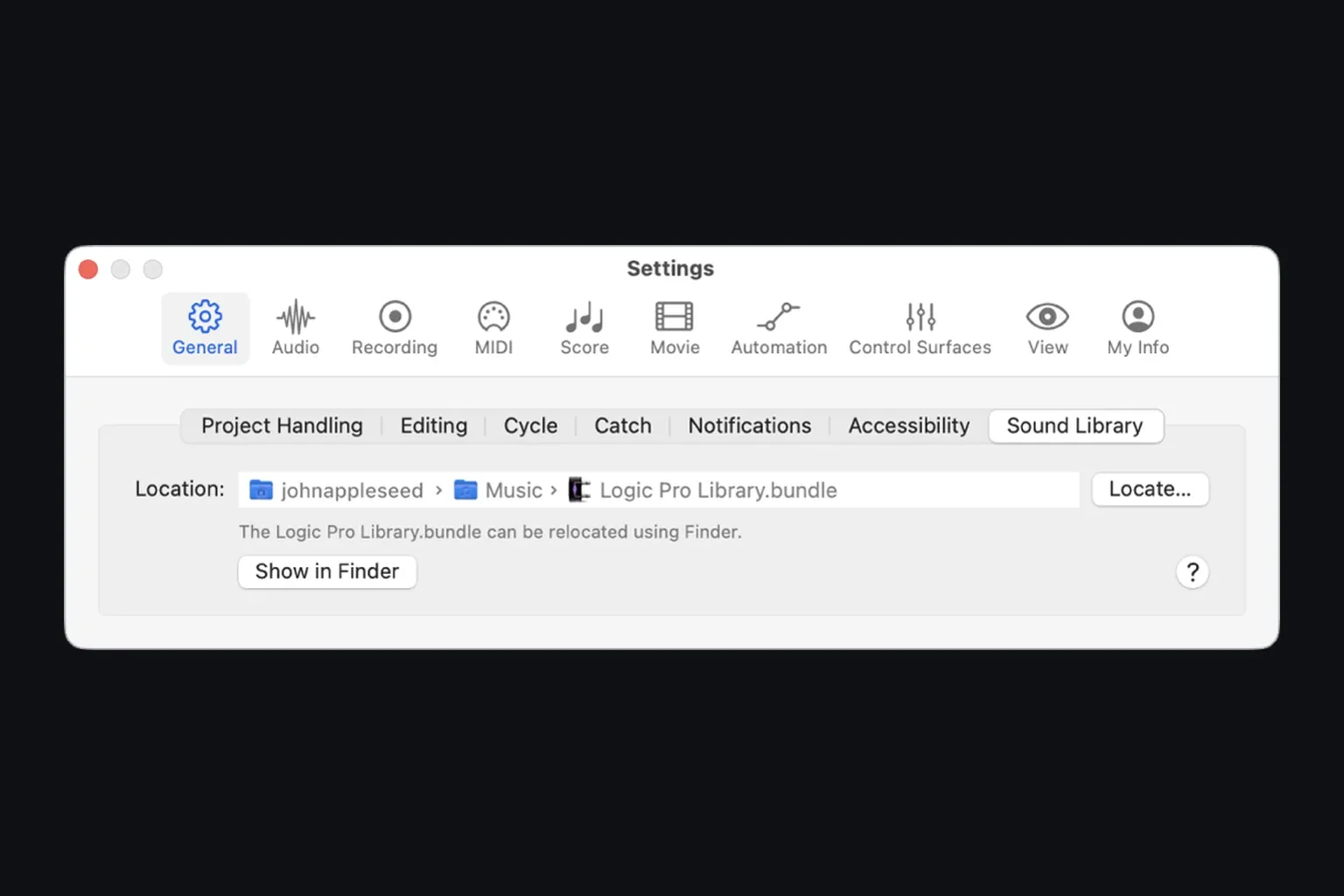The width and height of the screenshot is (1344, 896).
Task: Select the Sound Library tab
Action: [1075, 426]
